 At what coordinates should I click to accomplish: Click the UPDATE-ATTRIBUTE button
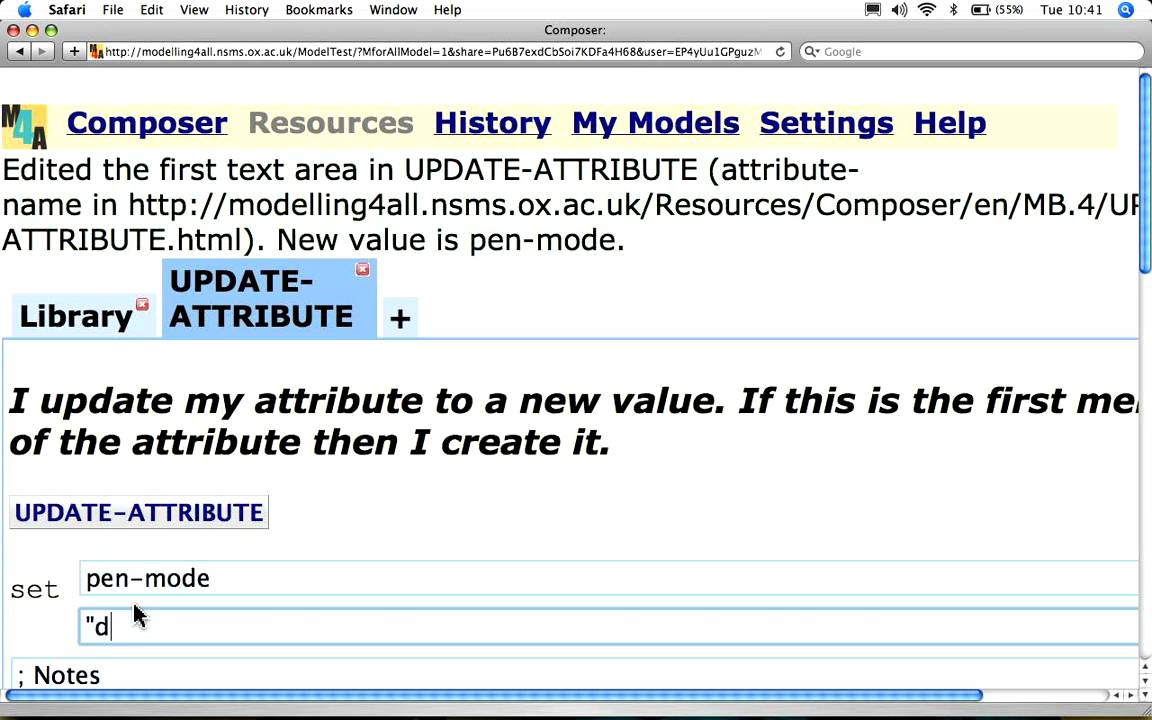coord(139,512)
